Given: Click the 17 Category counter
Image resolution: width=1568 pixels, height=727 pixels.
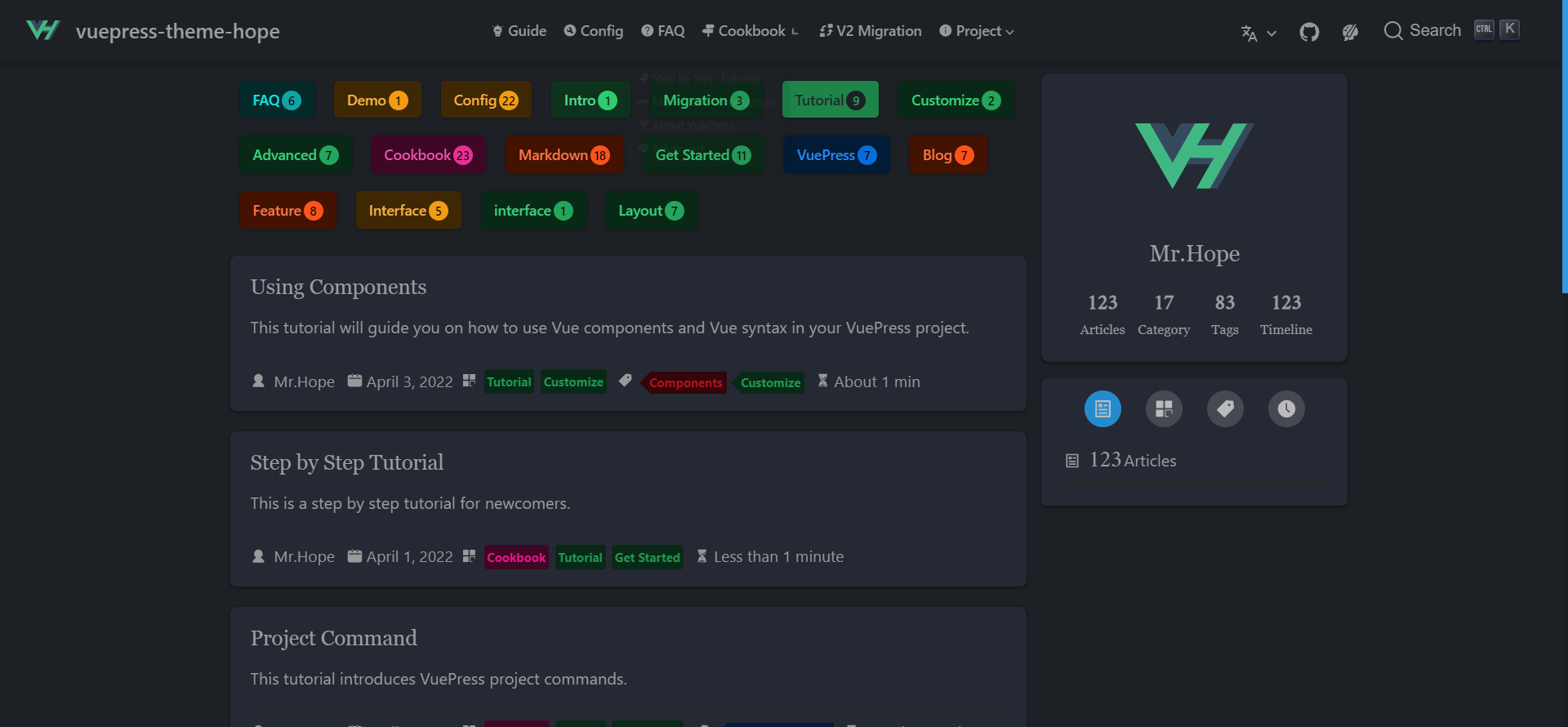Looking at the screenshot, I should click(x=1164, y=314).
